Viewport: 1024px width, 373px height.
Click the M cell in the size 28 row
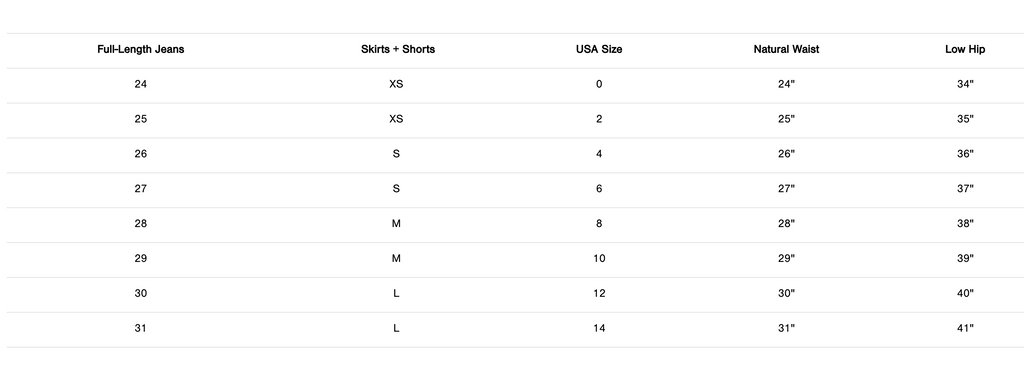point(396,223)
